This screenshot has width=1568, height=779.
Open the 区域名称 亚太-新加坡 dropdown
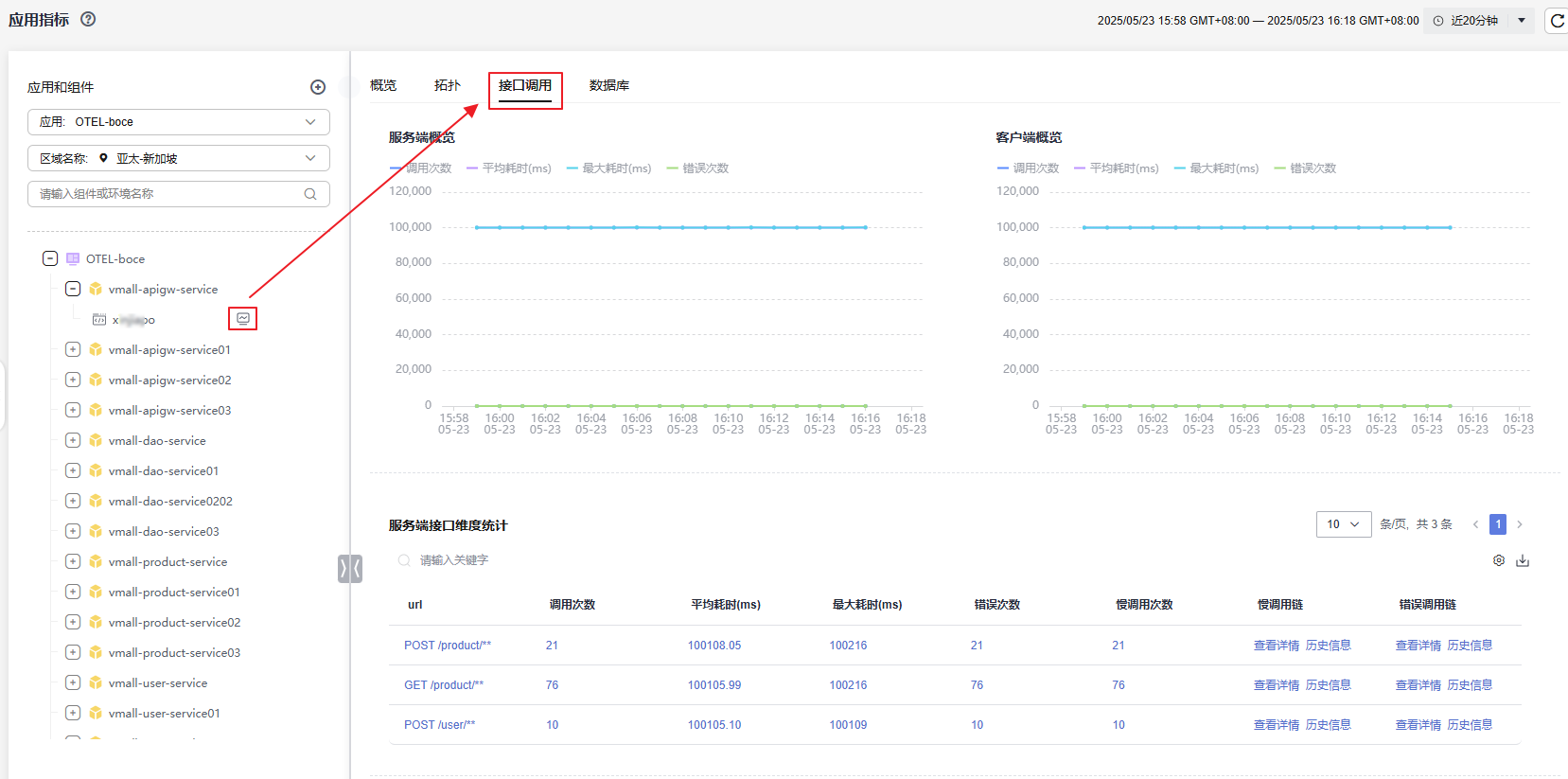179,158
